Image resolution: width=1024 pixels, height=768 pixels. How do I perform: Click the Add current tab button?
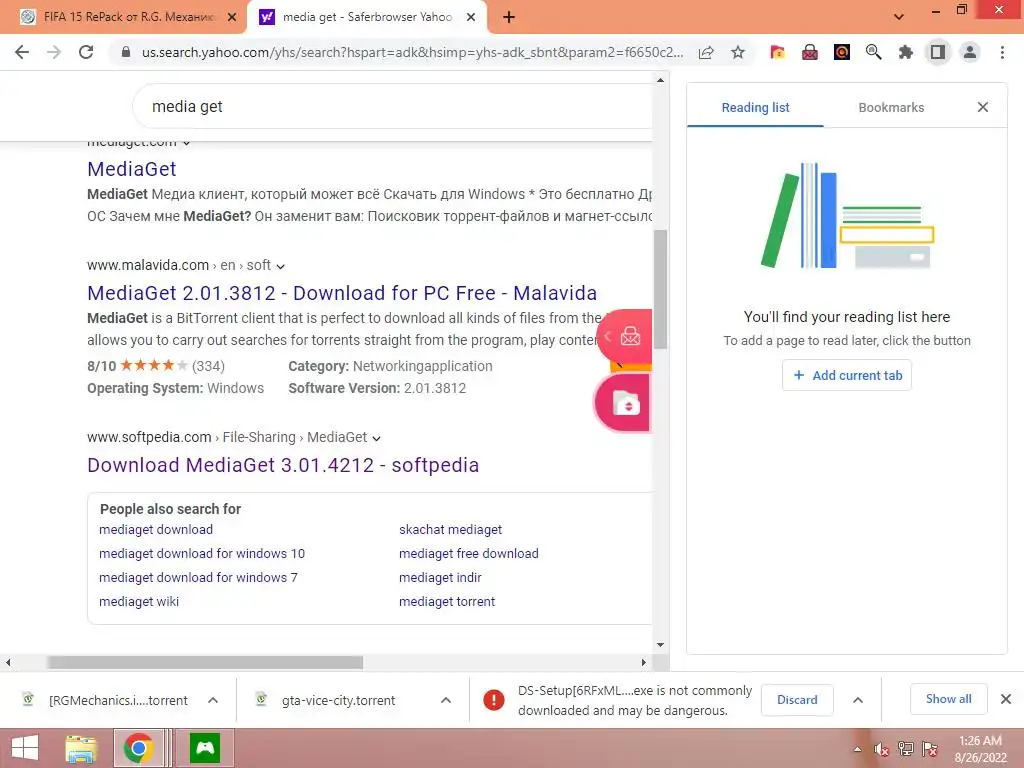pos(846,376)
